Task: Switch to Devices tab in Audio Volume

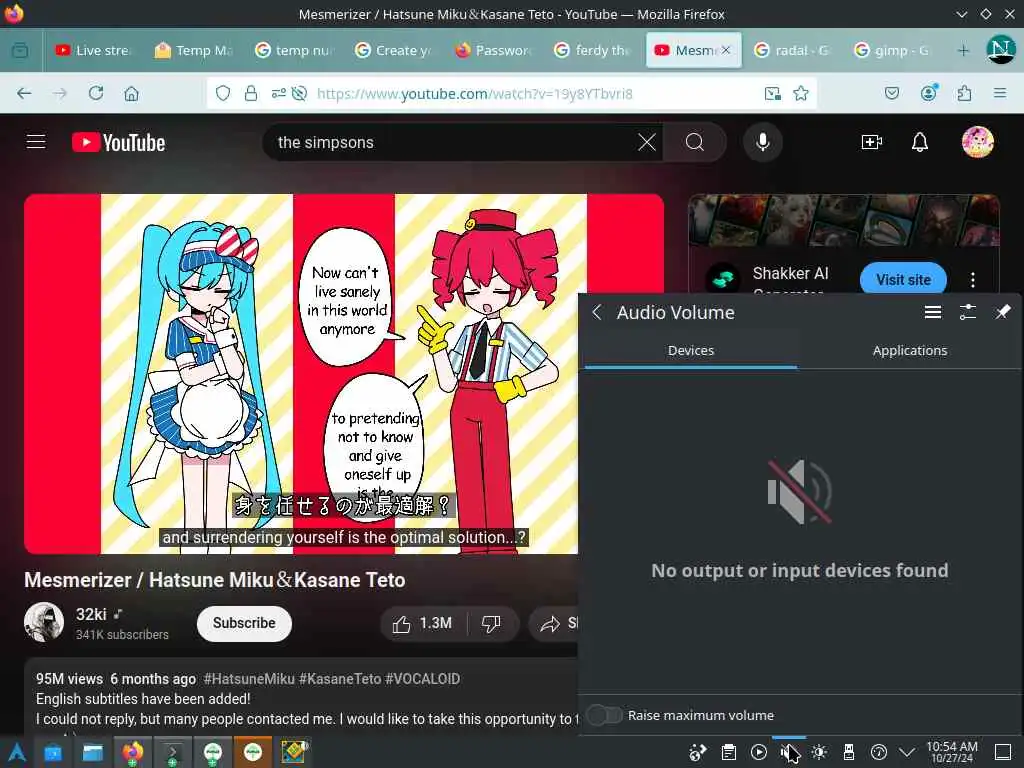Action: 691,351
